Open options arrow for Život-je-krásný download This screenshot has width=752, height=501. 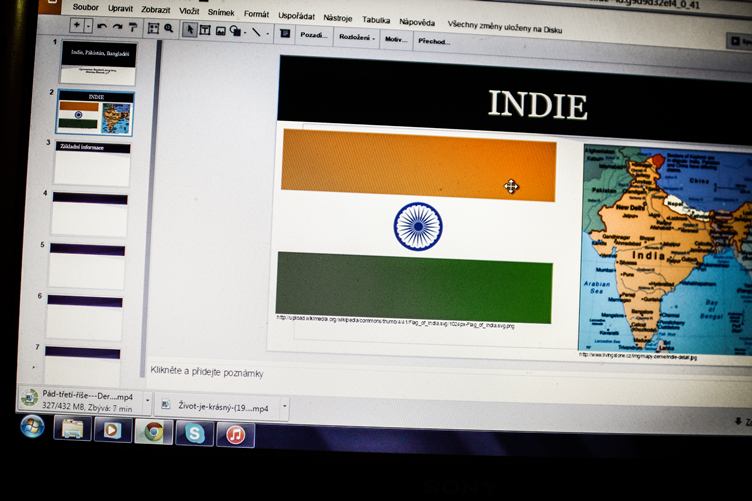tap(285, 407)
